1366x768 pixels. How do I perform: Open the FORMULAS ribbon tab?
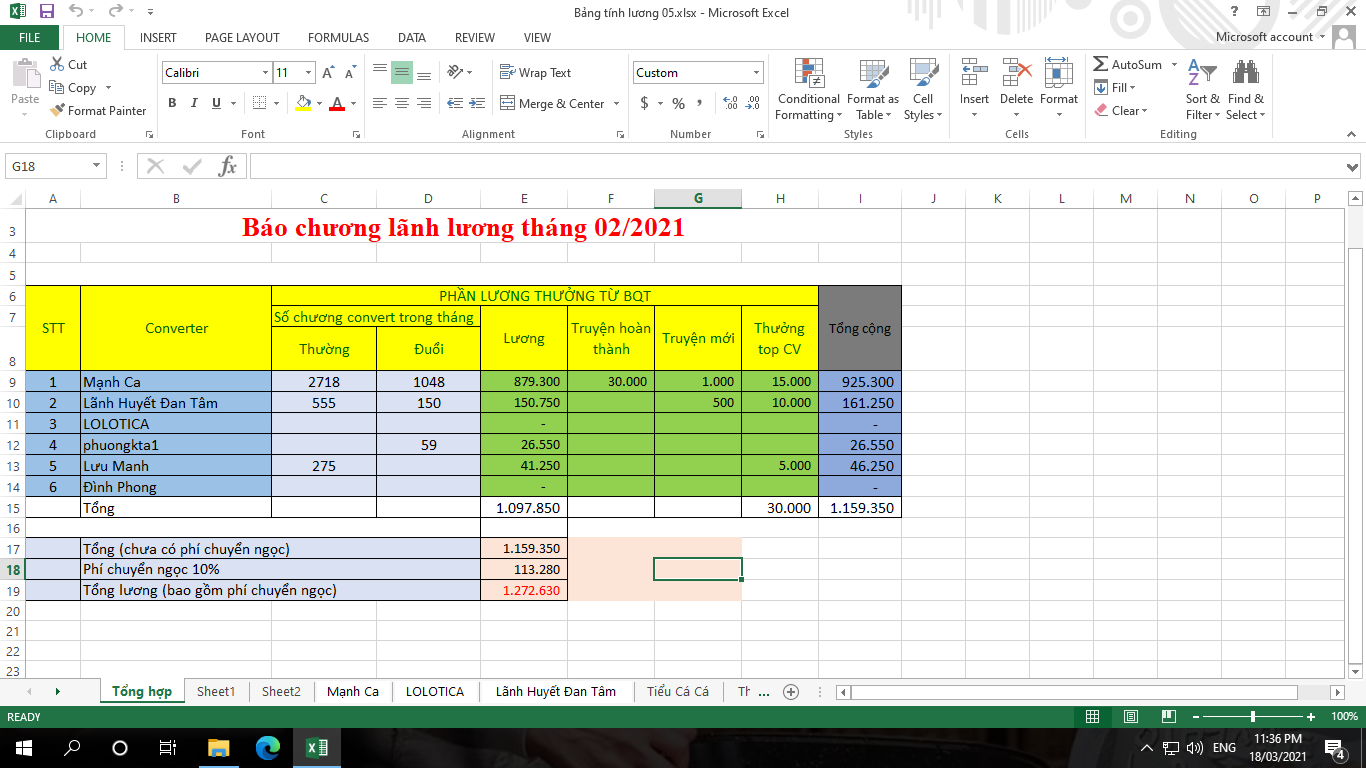pos(338,37)
